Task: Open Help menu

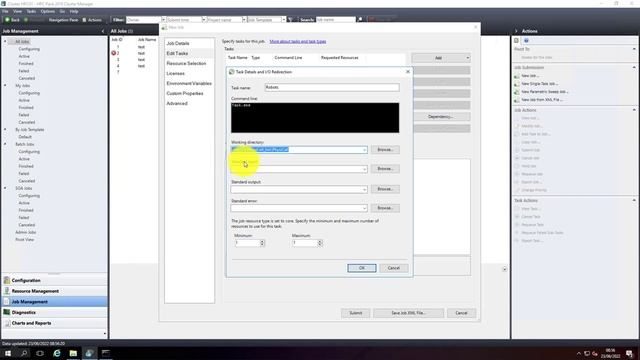Action: (74, 11)
